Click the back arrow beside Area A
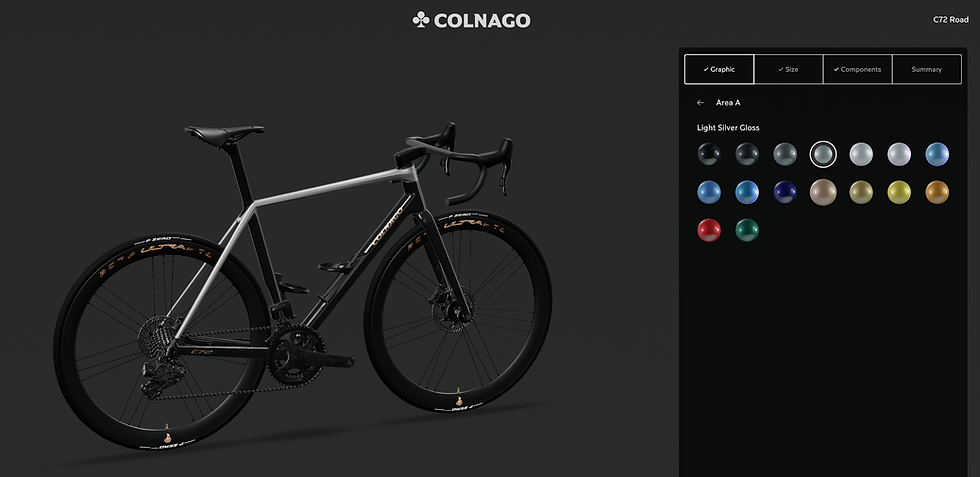 point(700,103)
